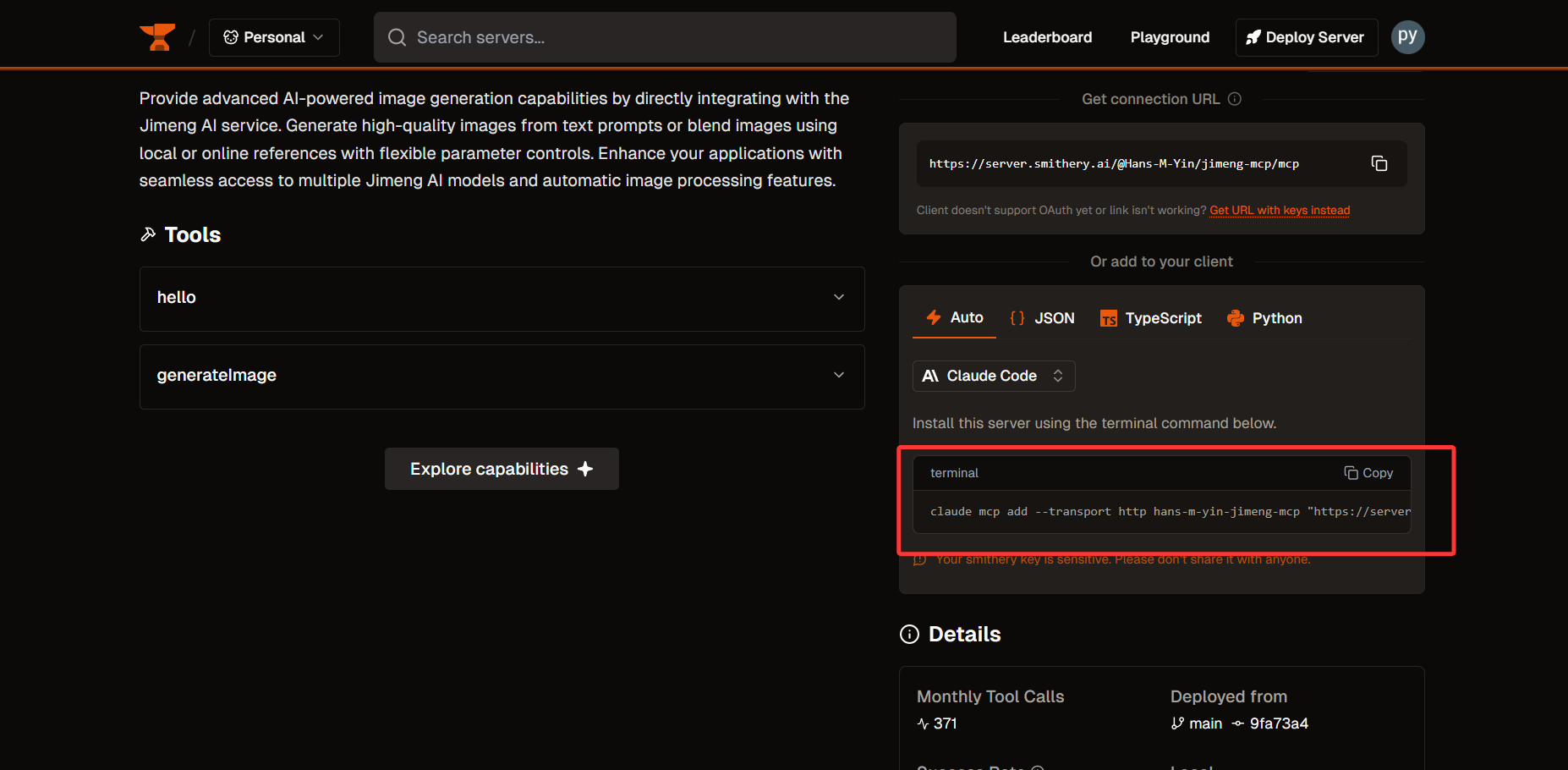
Task: Click the Auto lightning bolt icon
Action: (x=934, y=317)
